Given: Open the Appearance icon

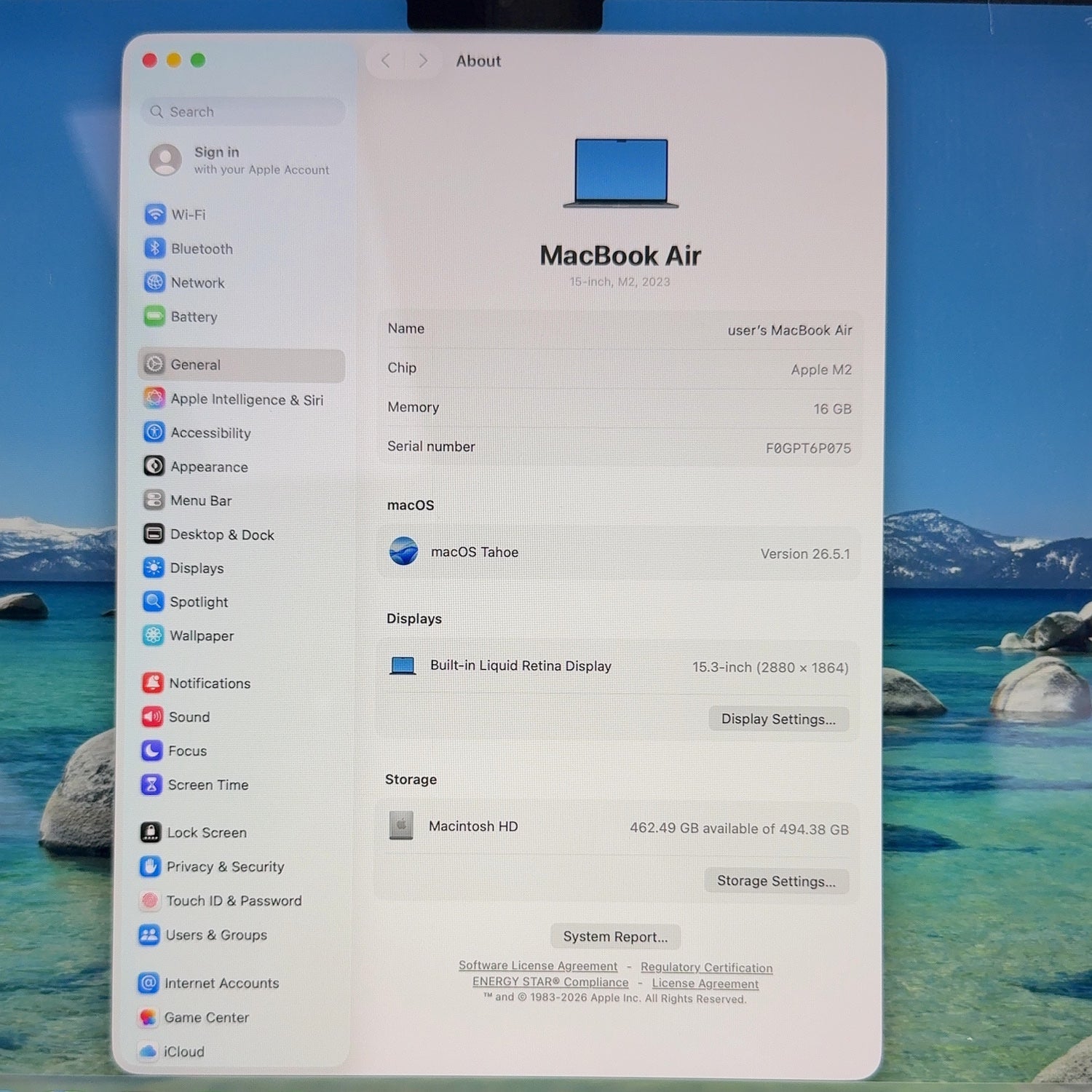Looking at the screenshot, I should pyautogui.click(x=154, y=466).
